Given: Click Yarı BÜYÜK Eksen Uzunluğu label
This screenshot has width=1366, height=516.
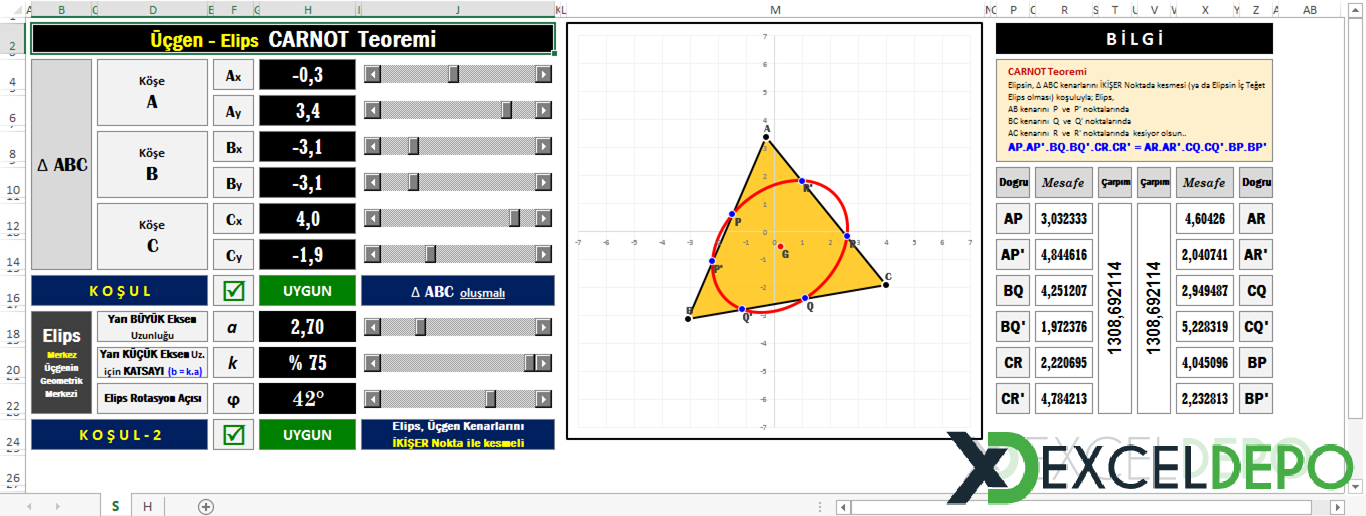Looking at the screenshot, I should point(152,326).
